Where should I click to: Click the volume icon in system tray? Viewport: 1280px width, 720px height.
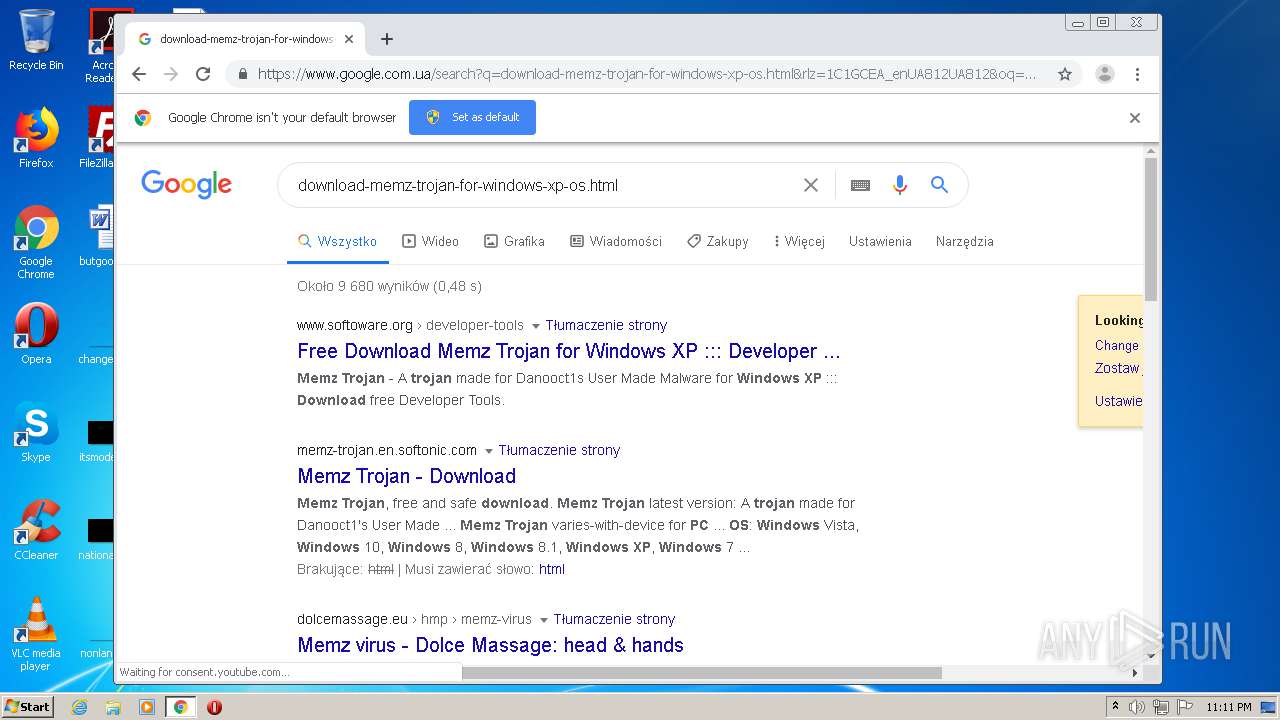click(x=1137, y=707)
